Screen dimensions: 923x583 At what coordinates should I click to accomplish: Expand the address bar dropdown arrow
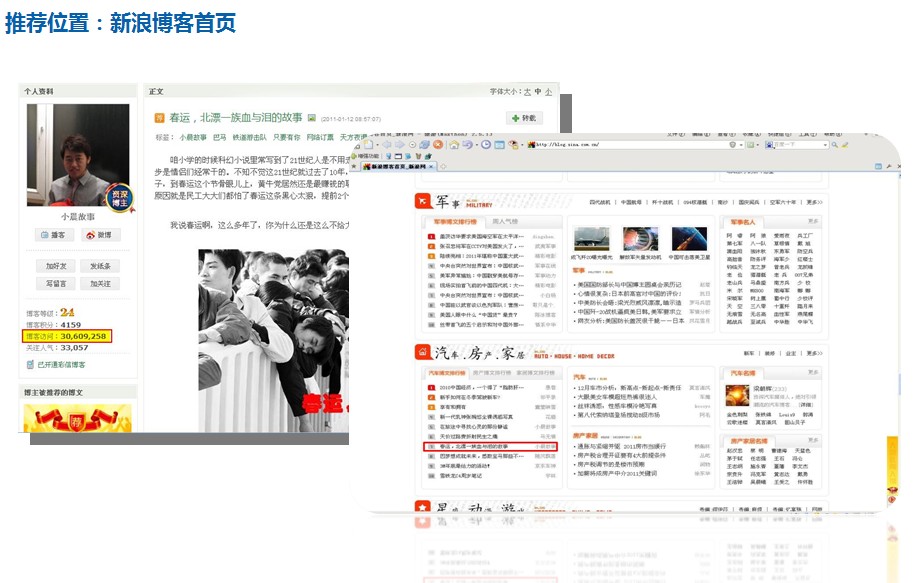point(741,144)
